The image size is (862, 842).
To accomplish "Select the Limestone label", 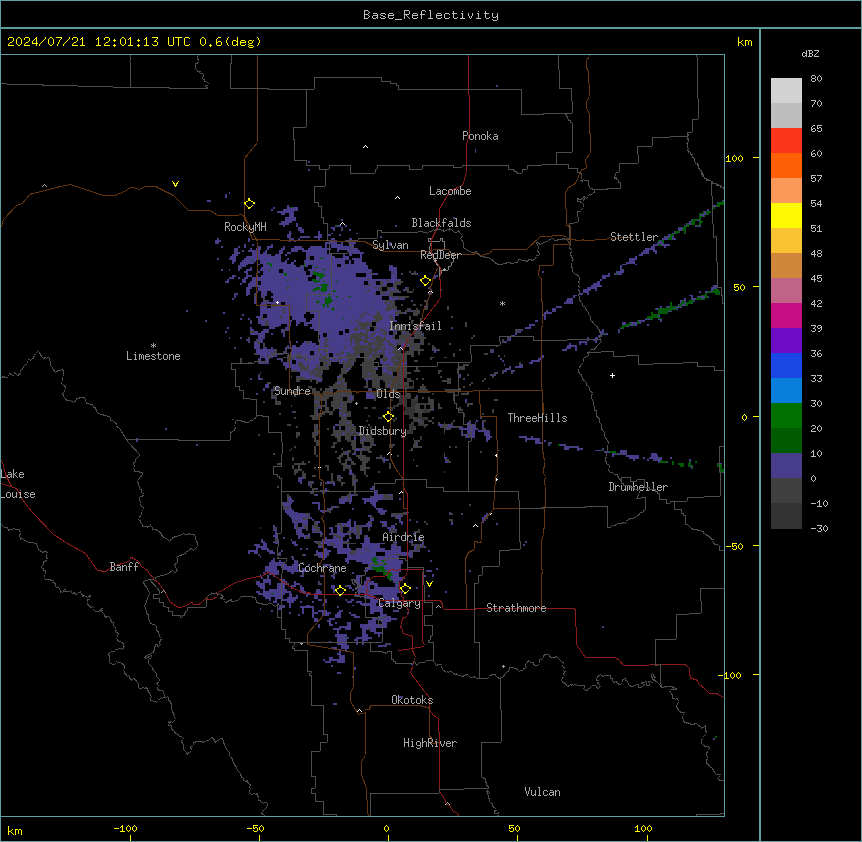I will click(x=153, y=356).
